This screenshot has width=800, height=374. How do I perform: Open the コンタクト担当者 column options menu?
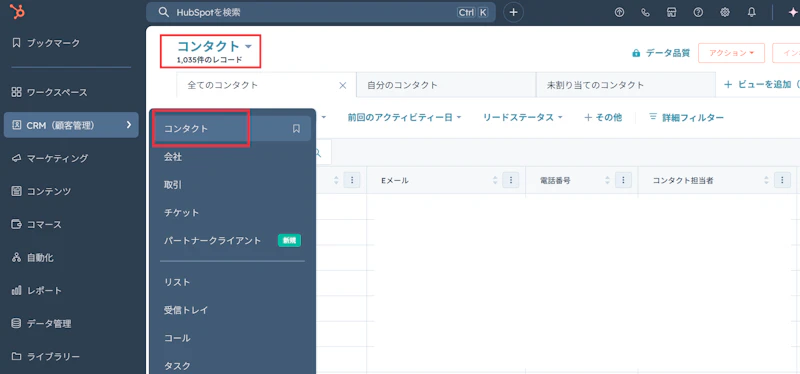coord(782,180)
